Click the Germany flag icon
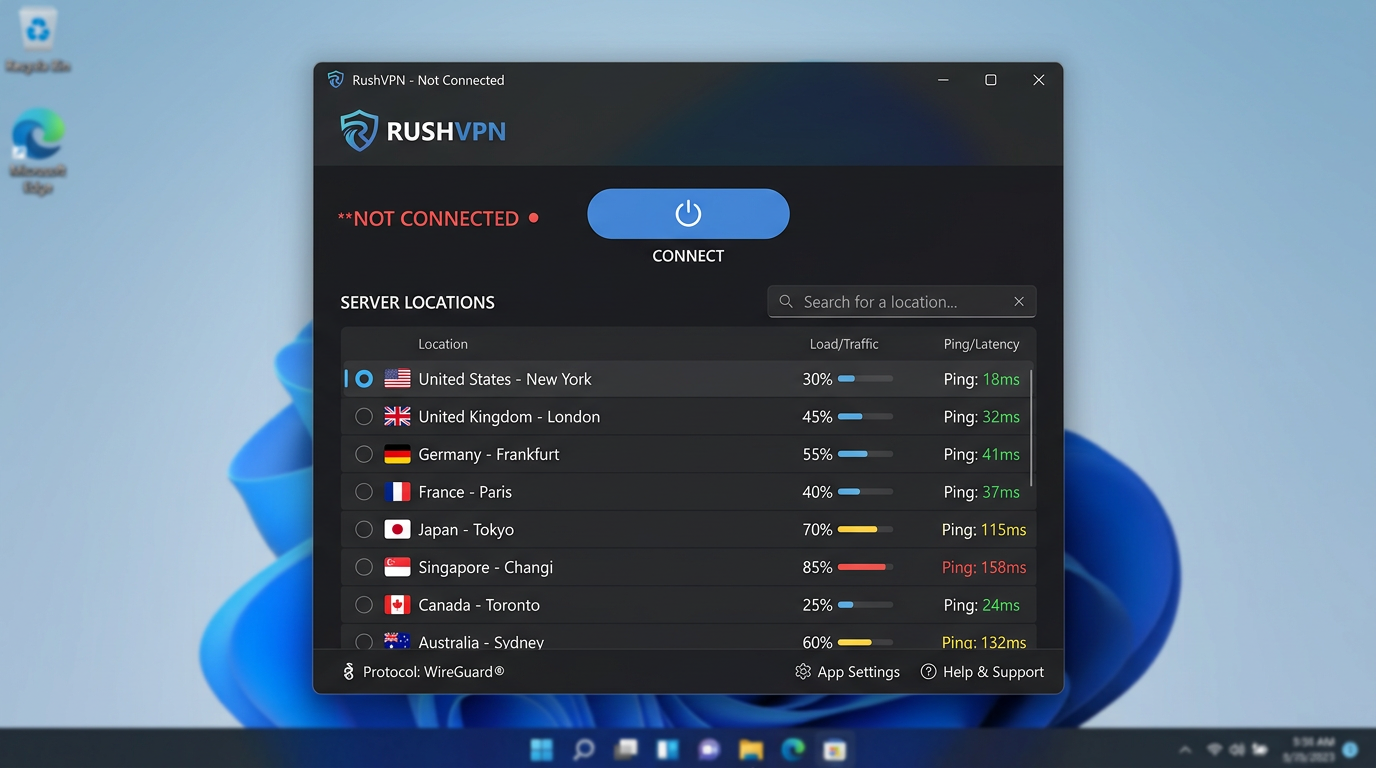 (397, 454)
